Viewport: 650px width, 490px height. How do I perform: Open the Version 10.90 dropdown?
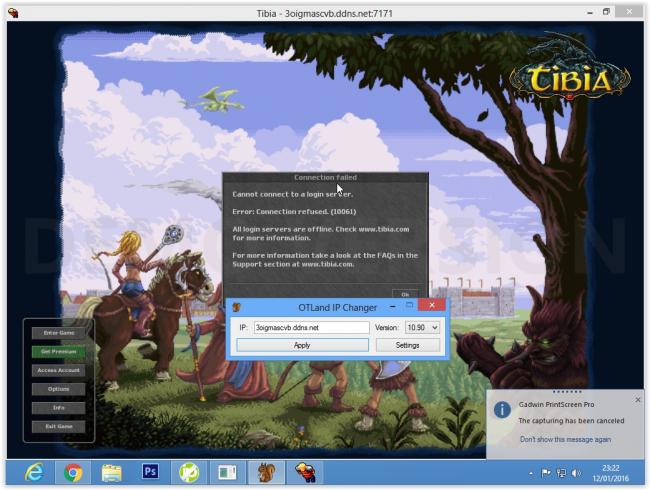(x=422, y=327)
